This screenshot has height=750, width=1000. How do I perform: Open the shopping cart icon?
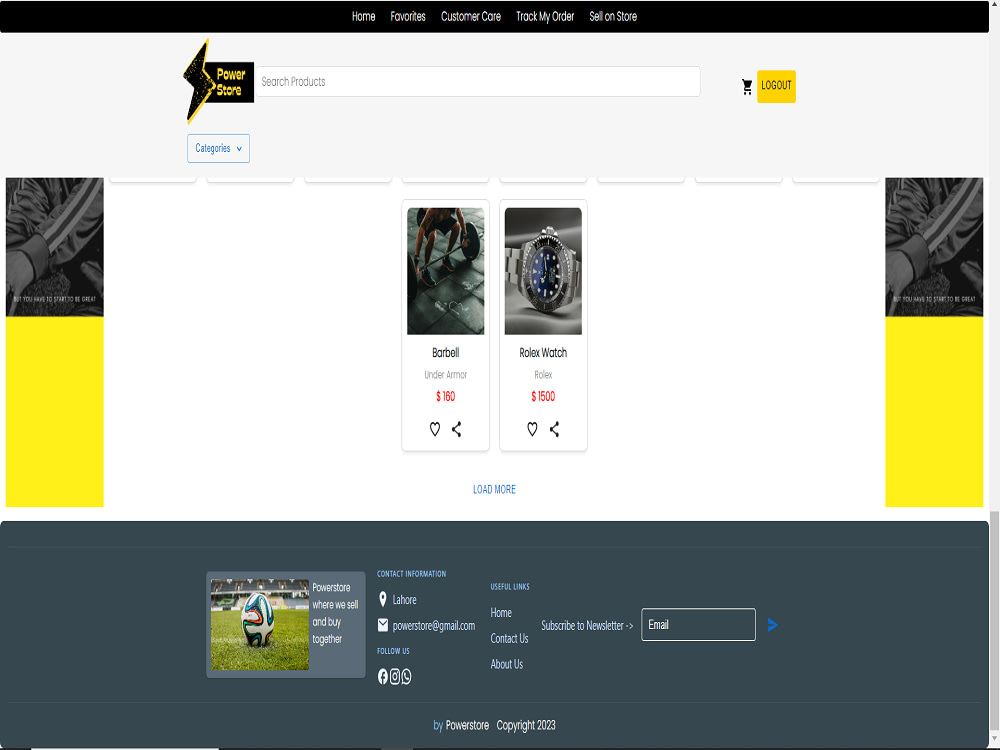[x=747, y=87]
